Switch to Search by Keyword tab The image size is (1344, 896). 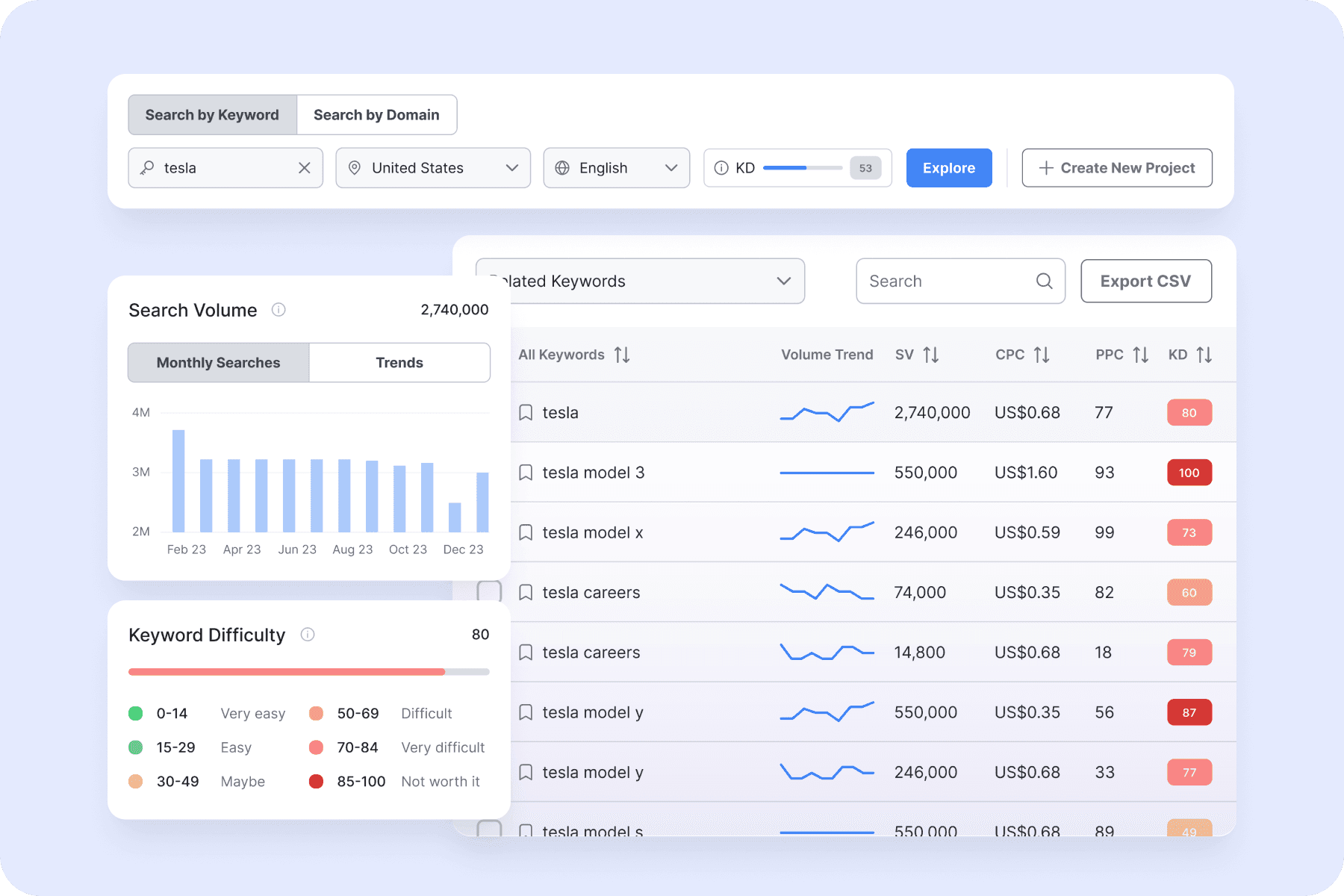213,115
